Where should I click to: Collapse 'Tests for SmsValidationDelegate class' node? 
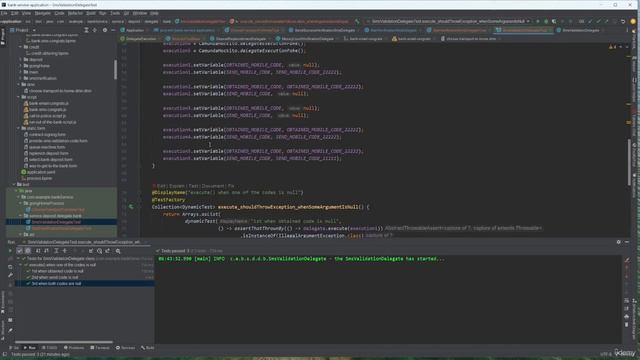pos(18,259)
